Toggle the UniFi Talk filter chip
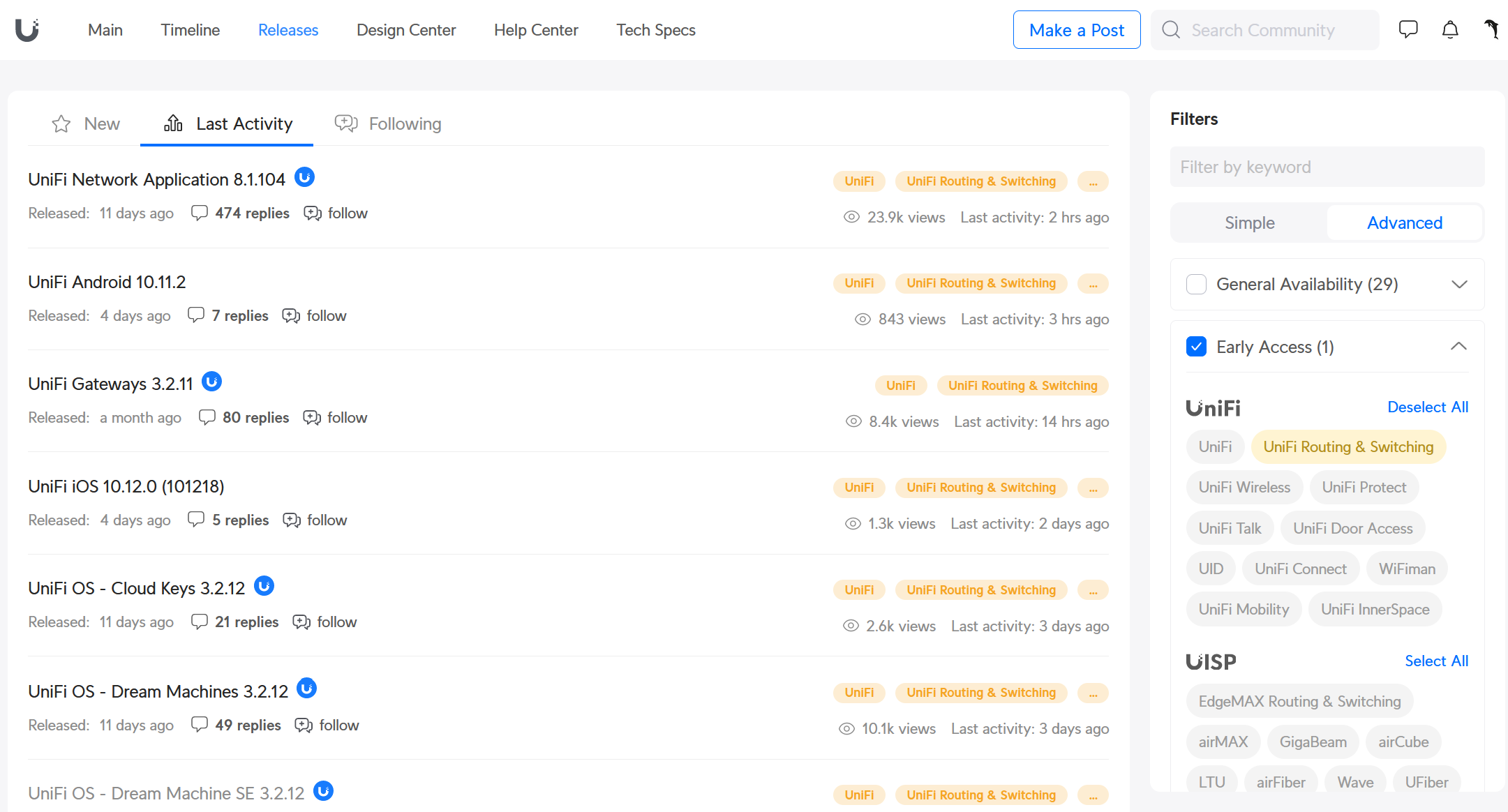 [1230, 528]
